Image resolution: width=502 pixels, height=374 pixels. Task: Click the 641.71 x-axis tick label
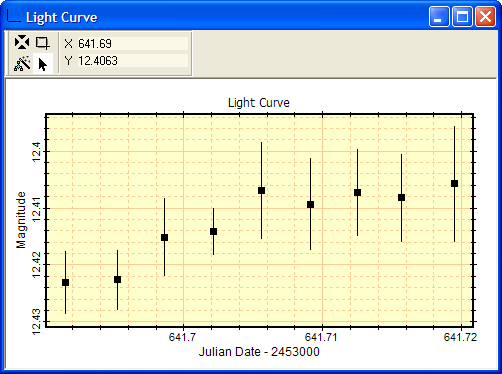tap(321, 337)
